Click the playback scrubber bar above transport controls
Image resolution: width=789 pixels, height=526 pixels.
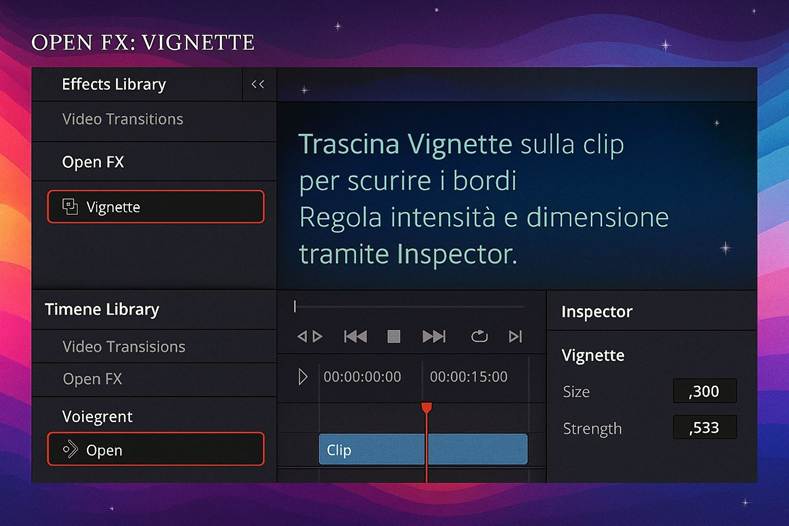click(x=410, y=306)
